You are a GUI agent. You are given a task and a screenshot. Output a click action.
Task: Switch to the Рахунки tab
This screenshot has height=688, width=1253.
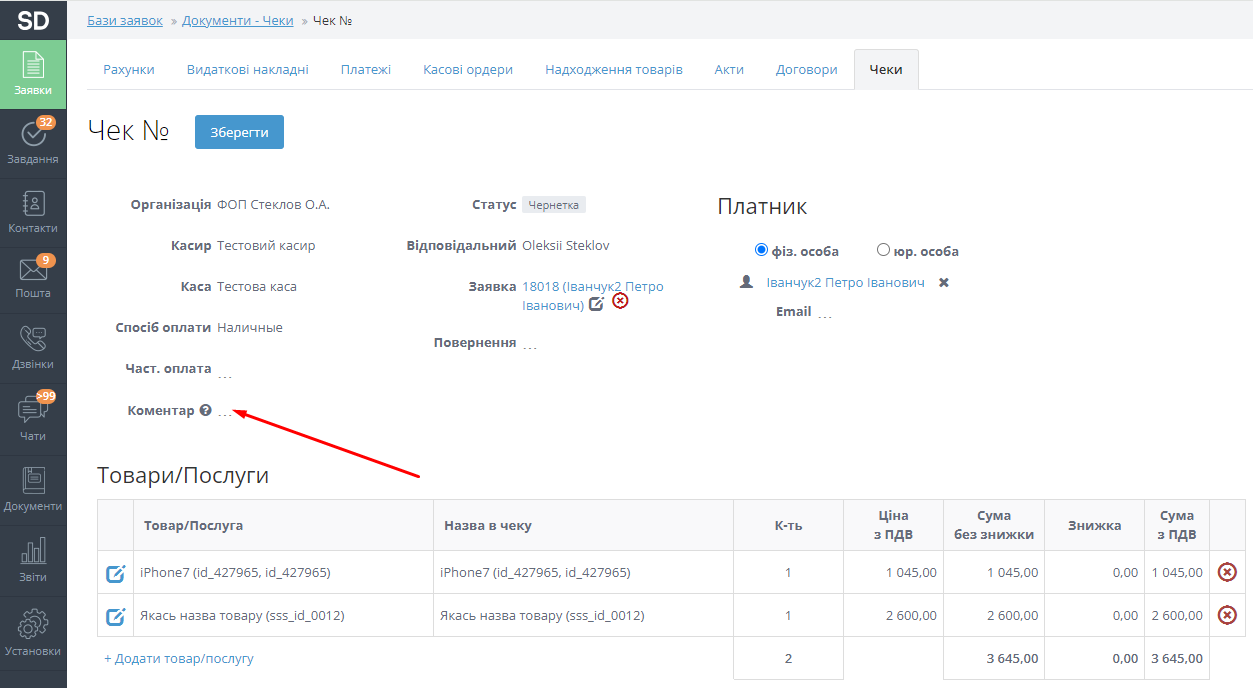129,70
